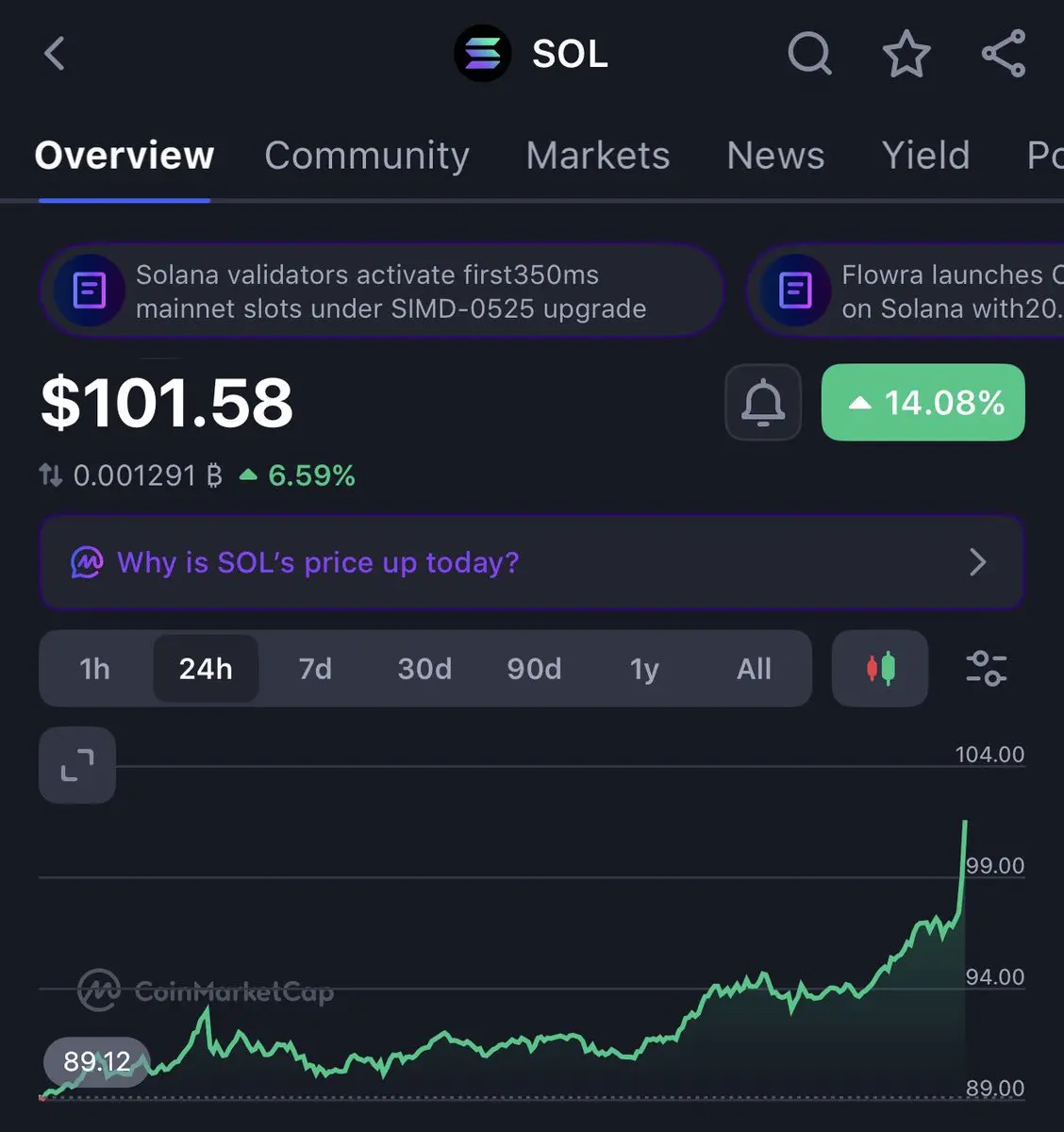
Task: Tap BTC price swap arrows
Action: 51,474
